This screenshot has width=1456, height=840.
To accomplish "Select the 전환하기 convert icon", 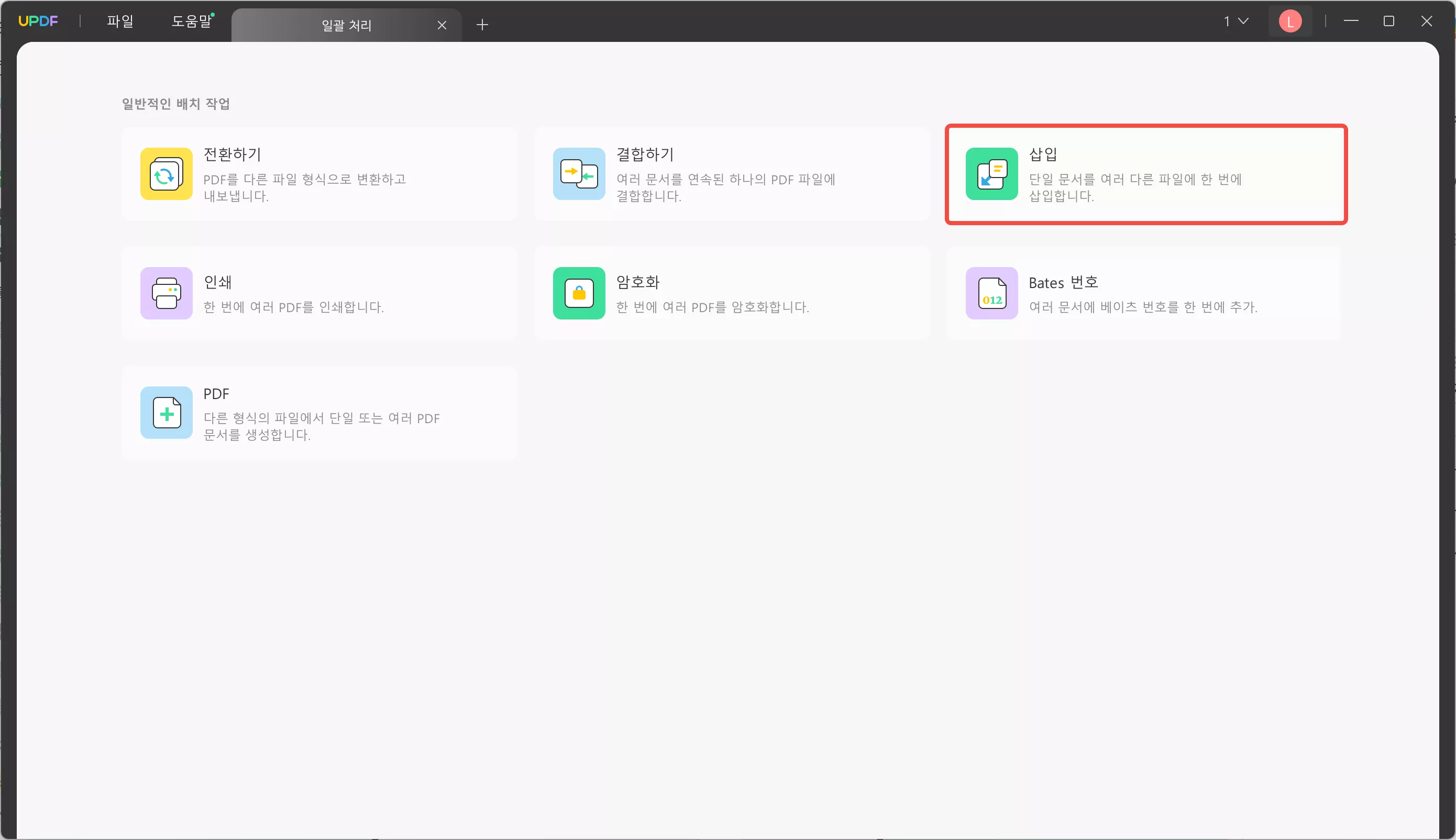I will click(166, 174).
